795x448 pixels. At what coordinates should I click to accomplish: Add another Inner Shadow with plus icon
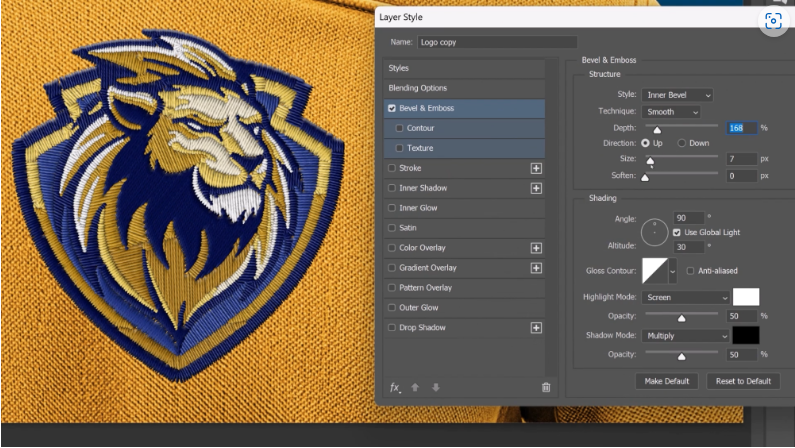[x=536, y=188]
